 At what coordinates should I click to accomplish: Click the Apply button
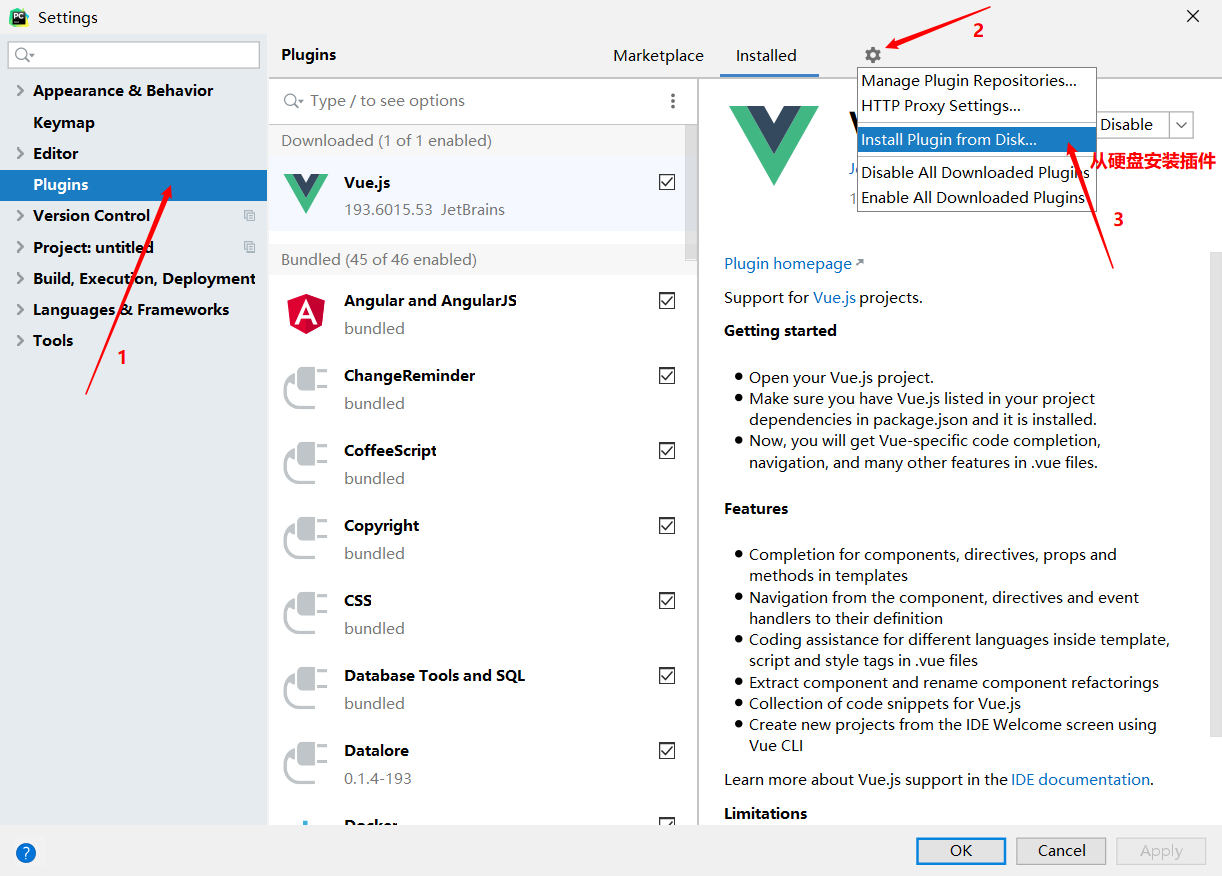[1161, 851]
